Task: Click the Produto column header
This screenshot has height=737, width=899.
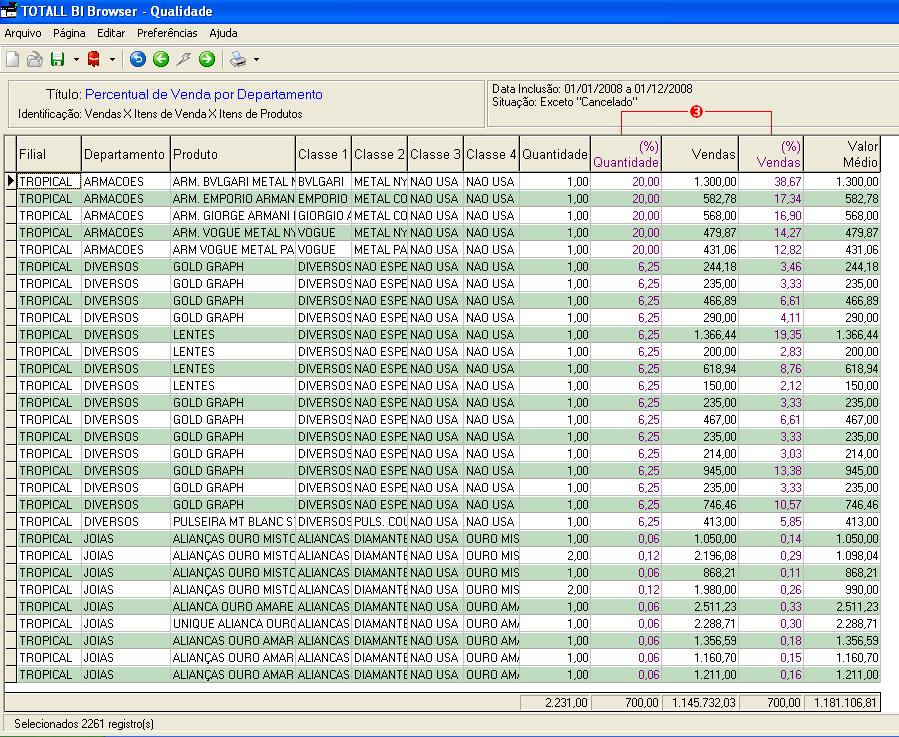Action: point(233,154)
